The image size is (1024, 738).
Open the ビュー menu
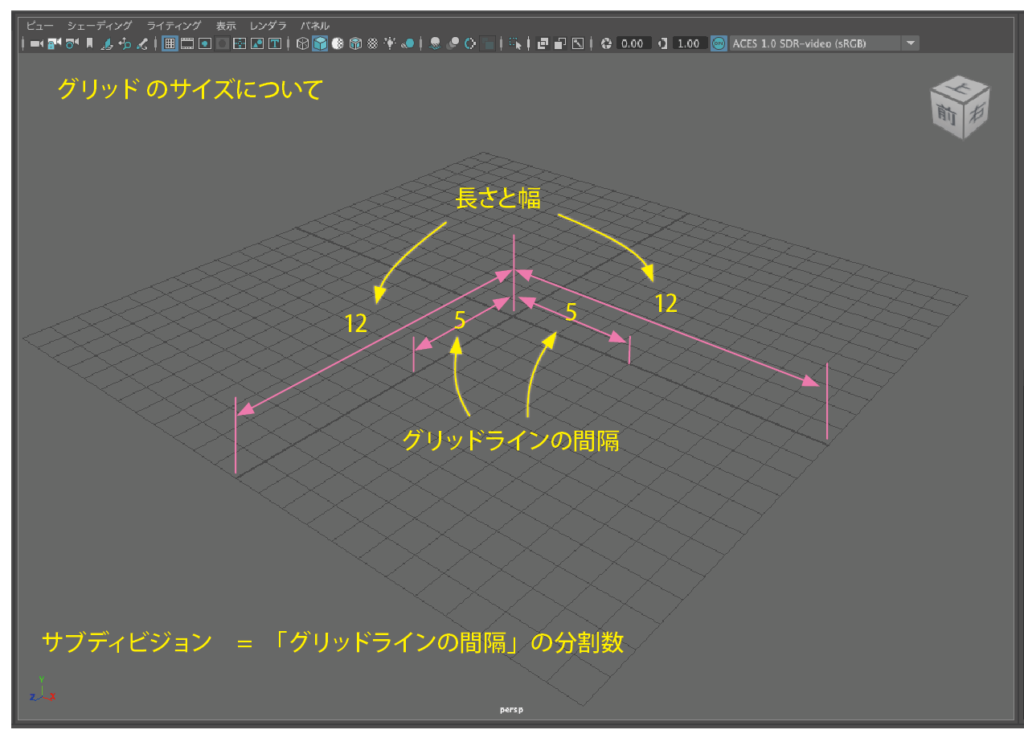pyautogui.click(x=40, y=25)
